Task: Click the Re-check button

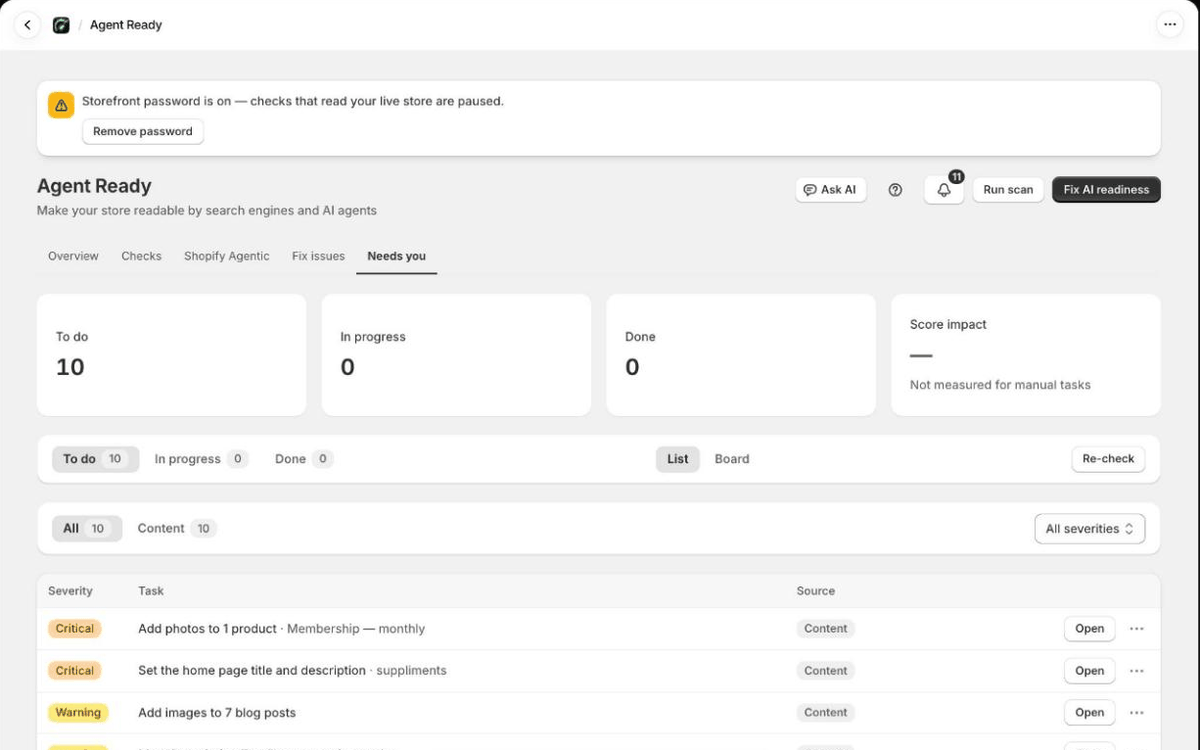Action: pos(1108,459)
